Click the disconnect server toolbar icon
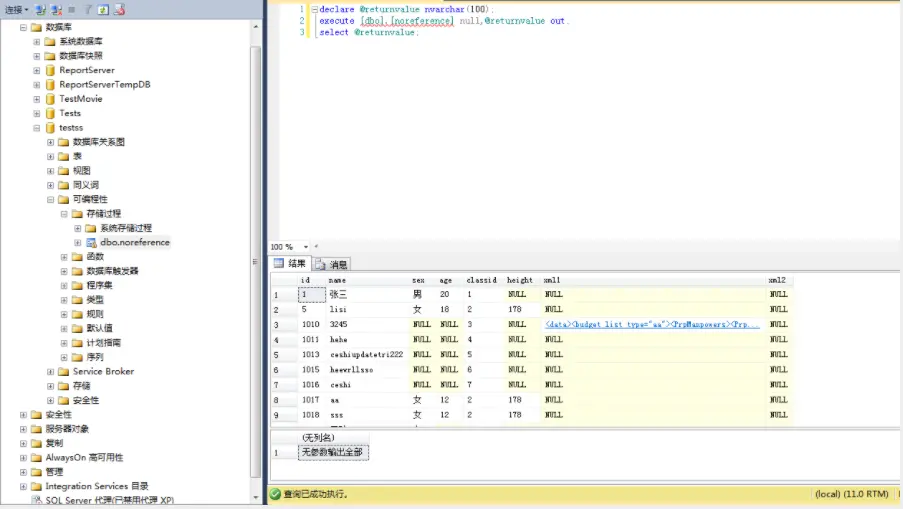This screenshot has width=903, height=509. pos(56,10)
